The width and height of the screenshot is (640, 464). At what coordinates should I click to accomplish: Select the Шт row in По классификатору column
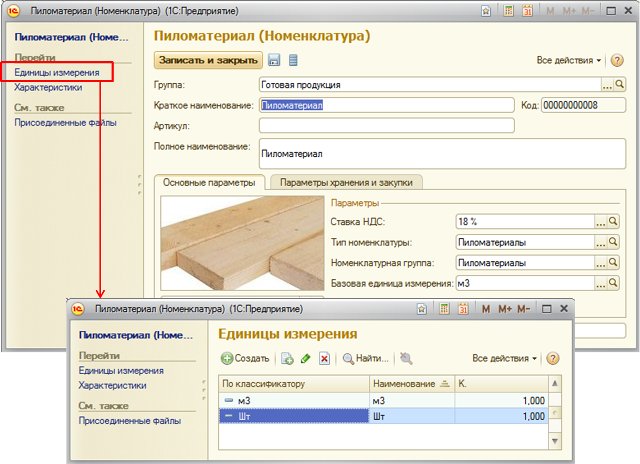pyautogui.click(x=294, y=416)
